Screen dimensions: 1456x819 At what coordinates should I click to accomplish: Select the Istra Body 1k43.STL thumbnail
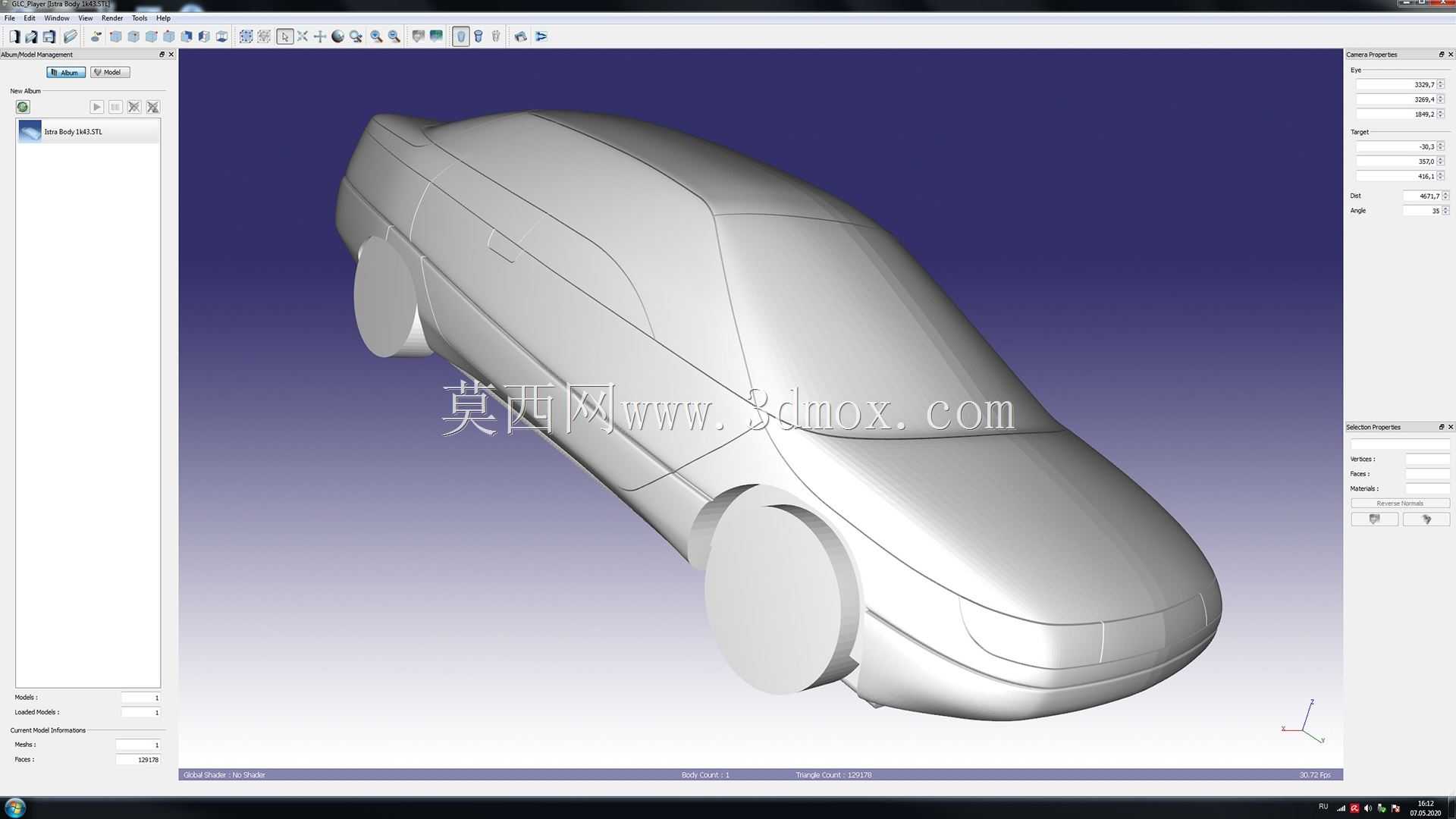30,131
